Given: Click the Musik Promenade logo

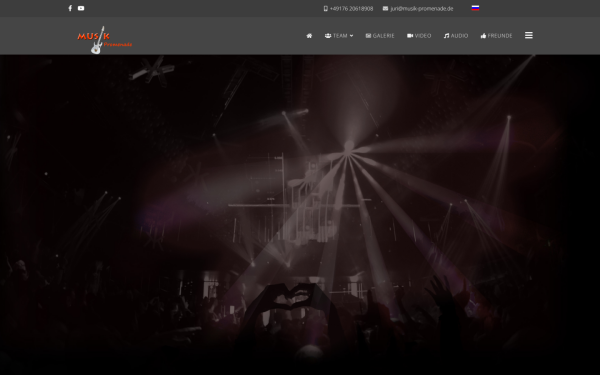Looking at the screenshot, I should click(x=104, y=40).
